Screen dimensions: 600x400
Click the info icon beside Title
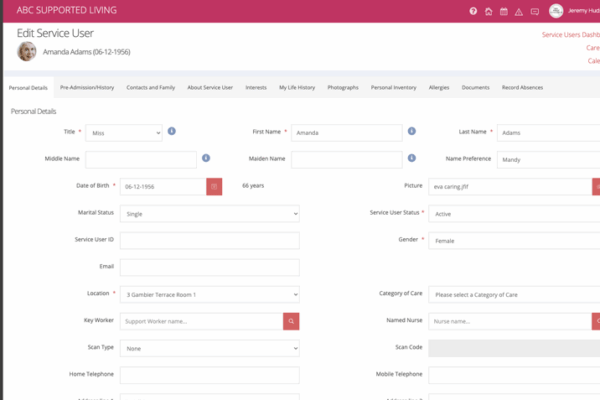click(x=172, y=131)
